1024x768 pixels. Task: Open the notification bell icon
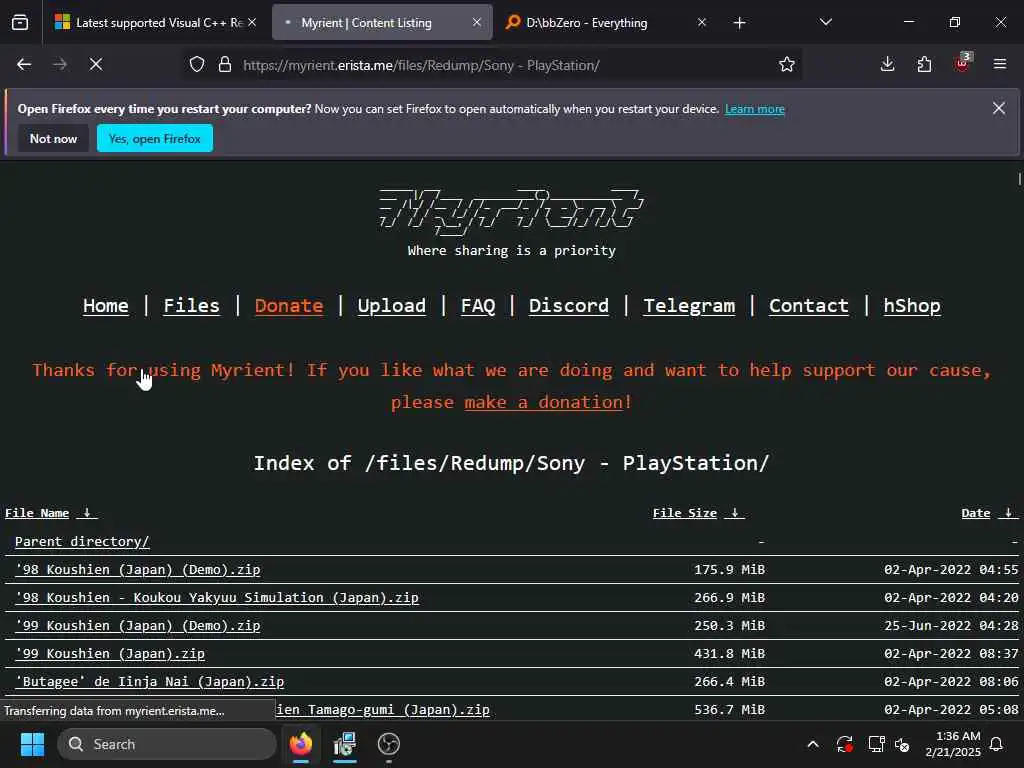point(996,744)
